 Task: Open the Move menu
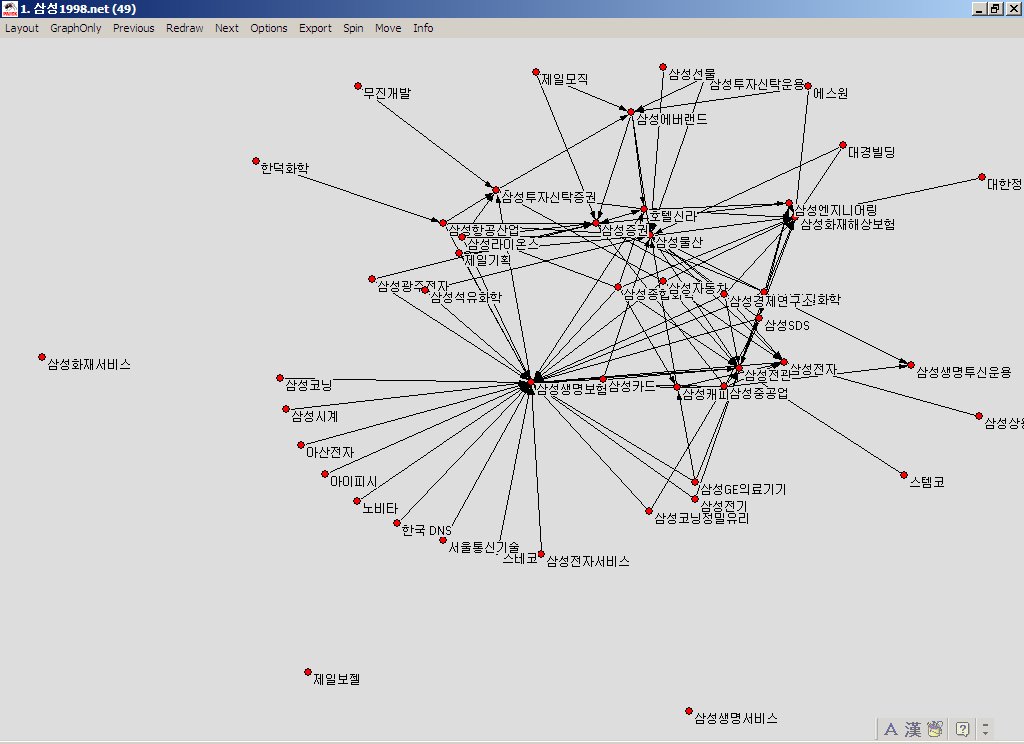388,28
